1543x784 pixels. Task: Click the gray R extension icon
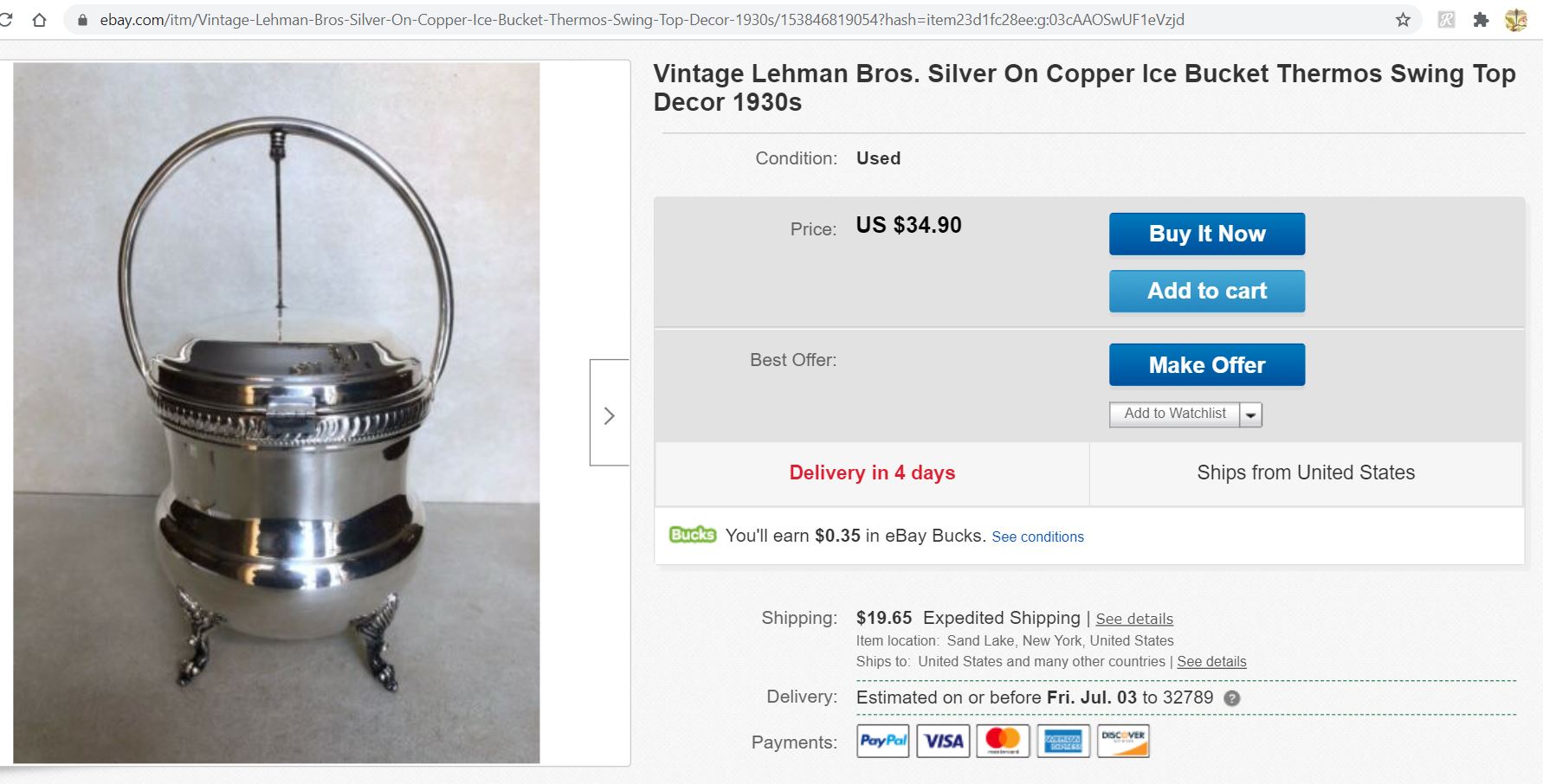(1446, 20)
